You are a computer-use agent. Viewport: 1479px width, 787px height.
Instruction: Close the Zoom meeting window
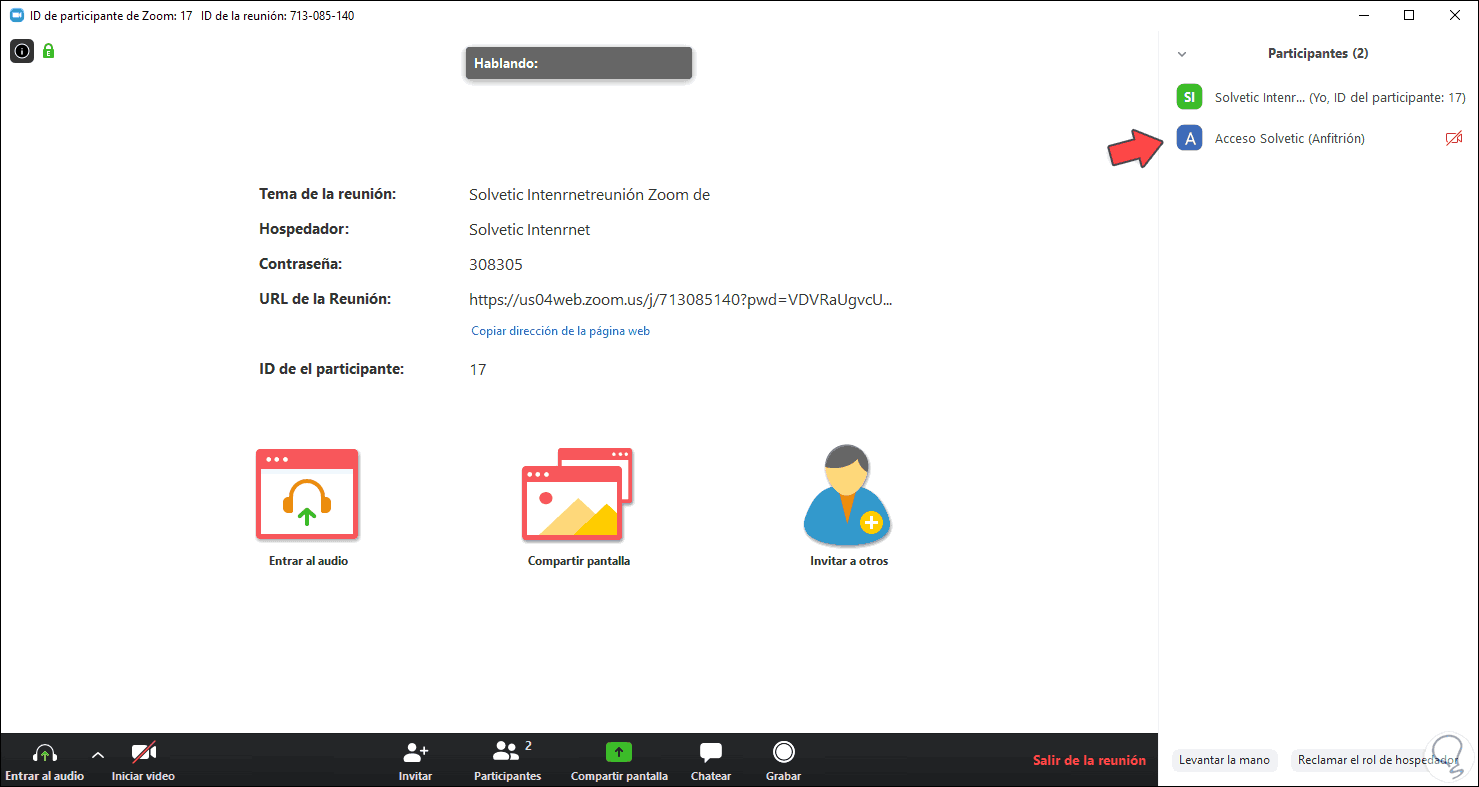[1455, 15]
